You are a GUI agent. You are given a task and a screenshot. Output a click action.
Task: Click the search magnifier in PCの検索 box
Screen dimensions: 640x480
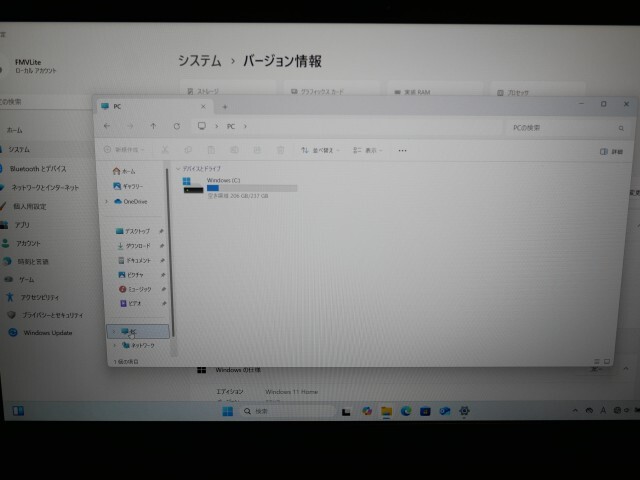(x=621, y=128)
